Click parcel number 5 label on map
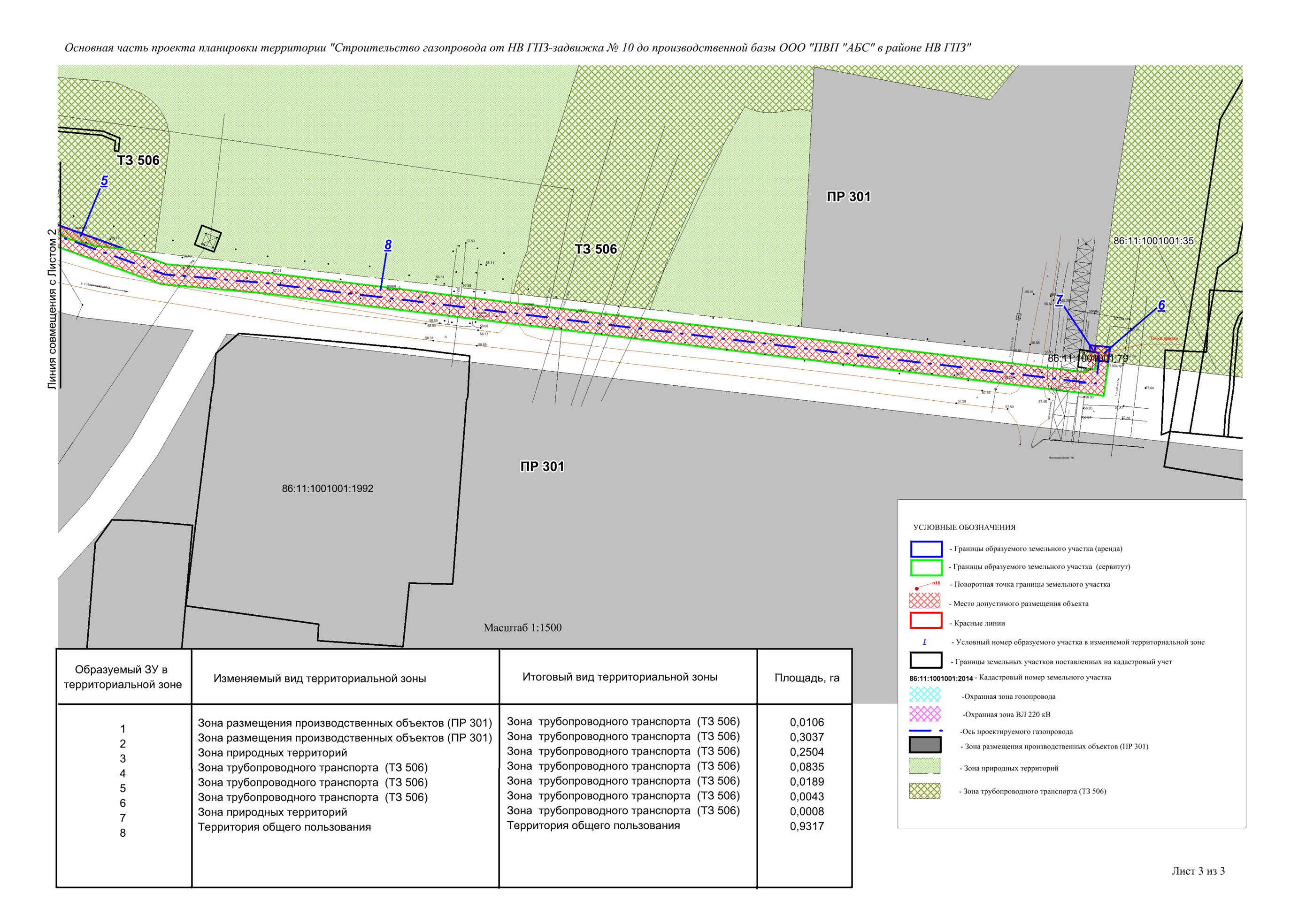Screen dimensions: 1306x924 (104, 181)
